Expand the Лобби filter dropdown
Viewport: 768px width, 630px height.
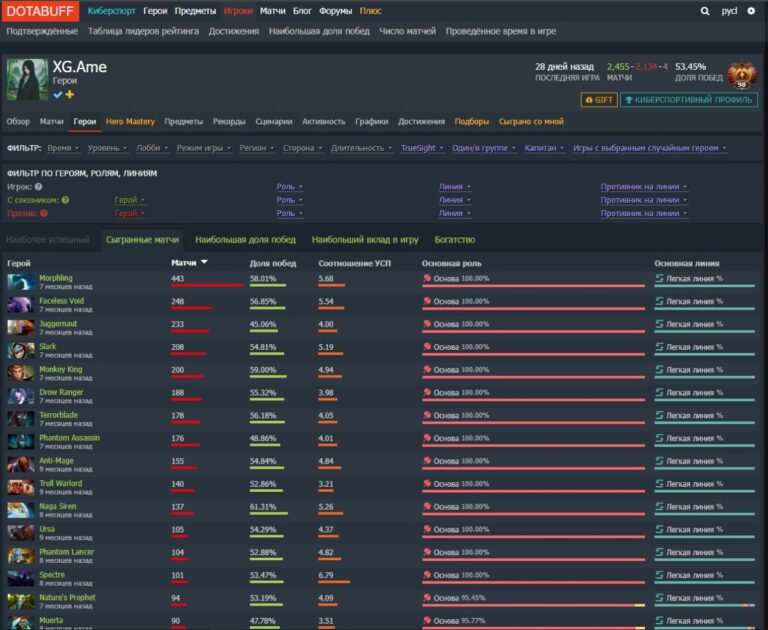click(152, 148)
